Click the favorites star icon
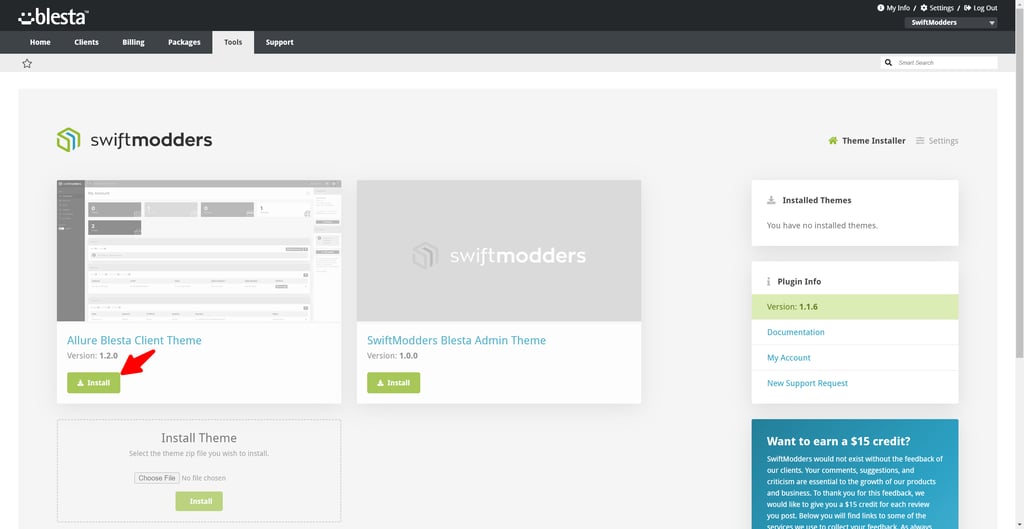Image resolution: width=1024 pixels, height=529 pixels. coord(27,63)
